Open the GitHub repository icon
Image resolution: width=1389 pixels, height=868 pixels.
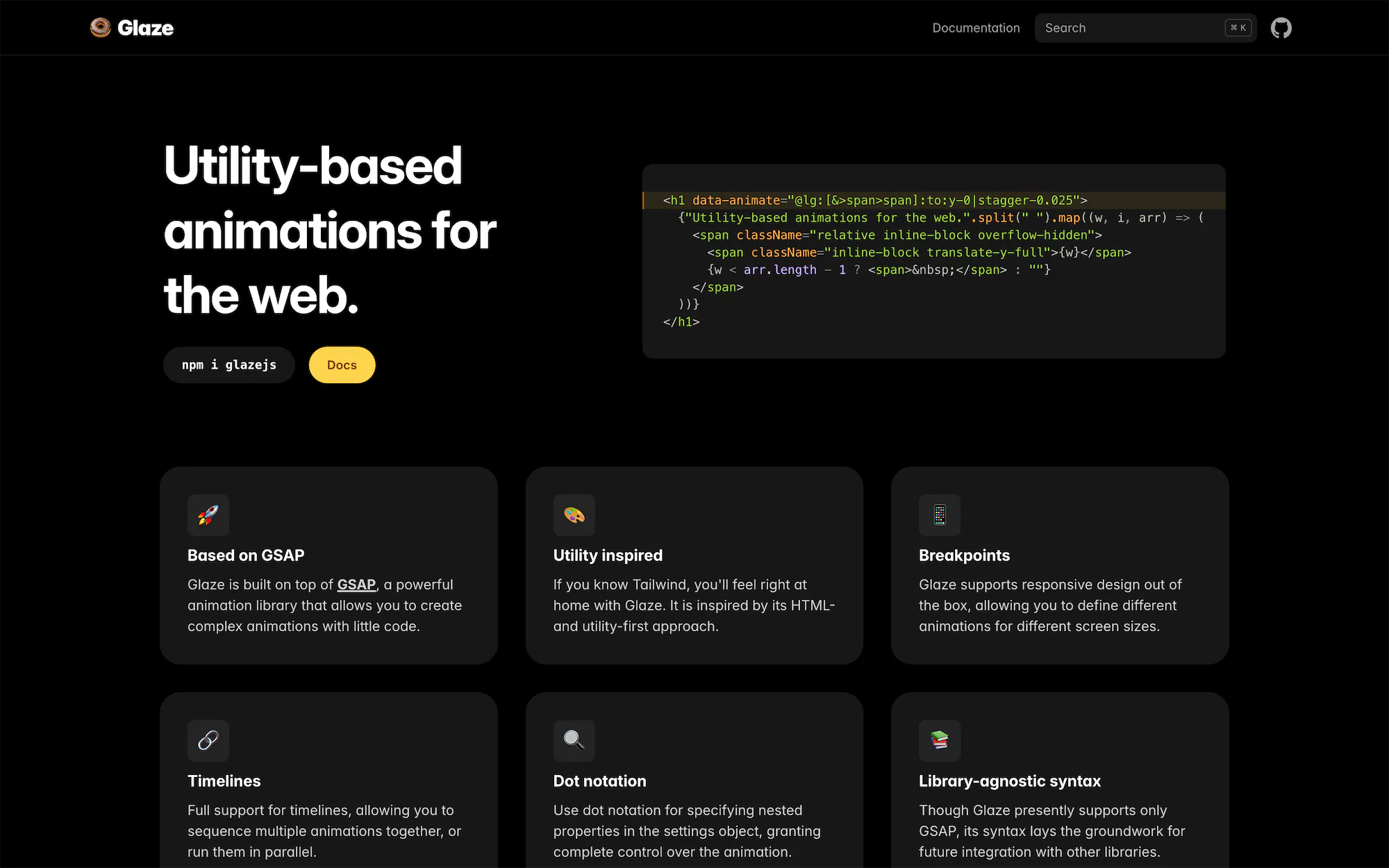coord(1281,28)
